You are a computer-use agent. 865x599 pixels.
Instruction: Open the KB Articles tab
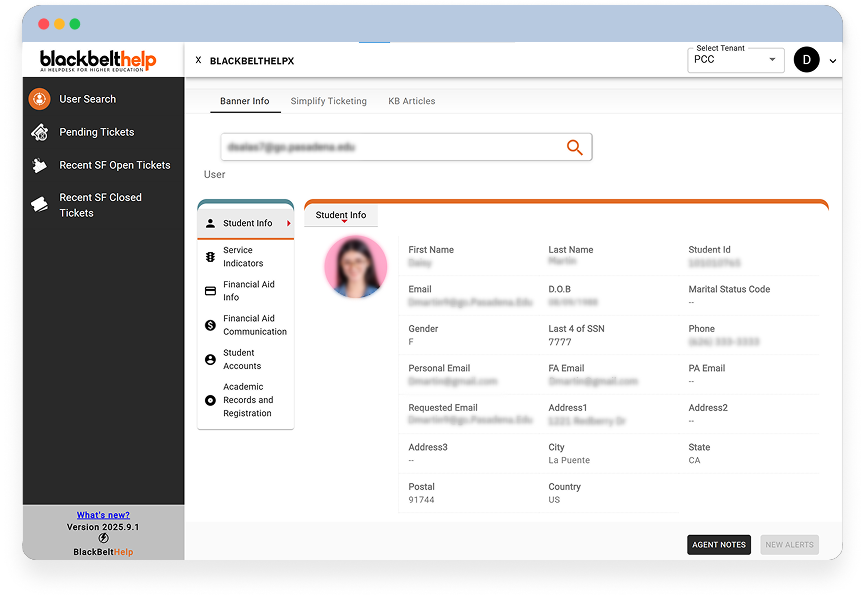(411, 101)
